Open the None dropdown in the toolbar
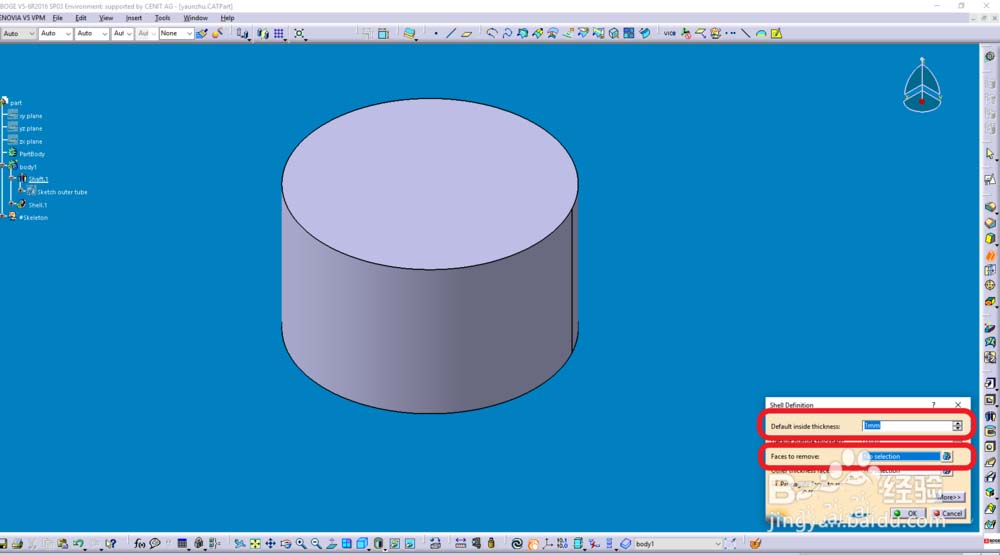This screenshot has height=555, width=1000. (176, 33)
